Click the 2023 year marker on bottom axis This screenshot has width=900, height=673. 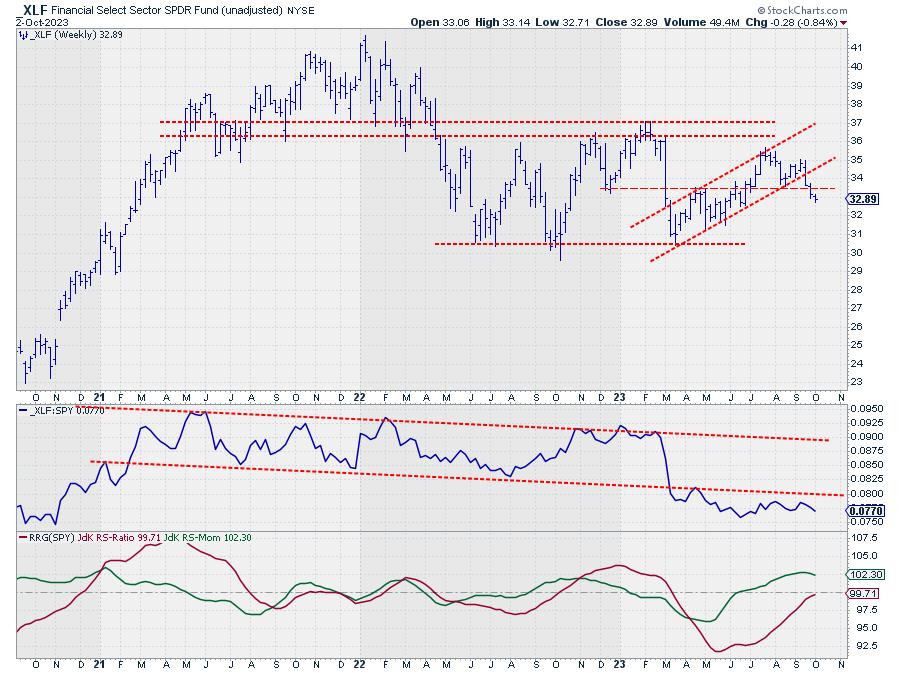[x=620, y=662]
